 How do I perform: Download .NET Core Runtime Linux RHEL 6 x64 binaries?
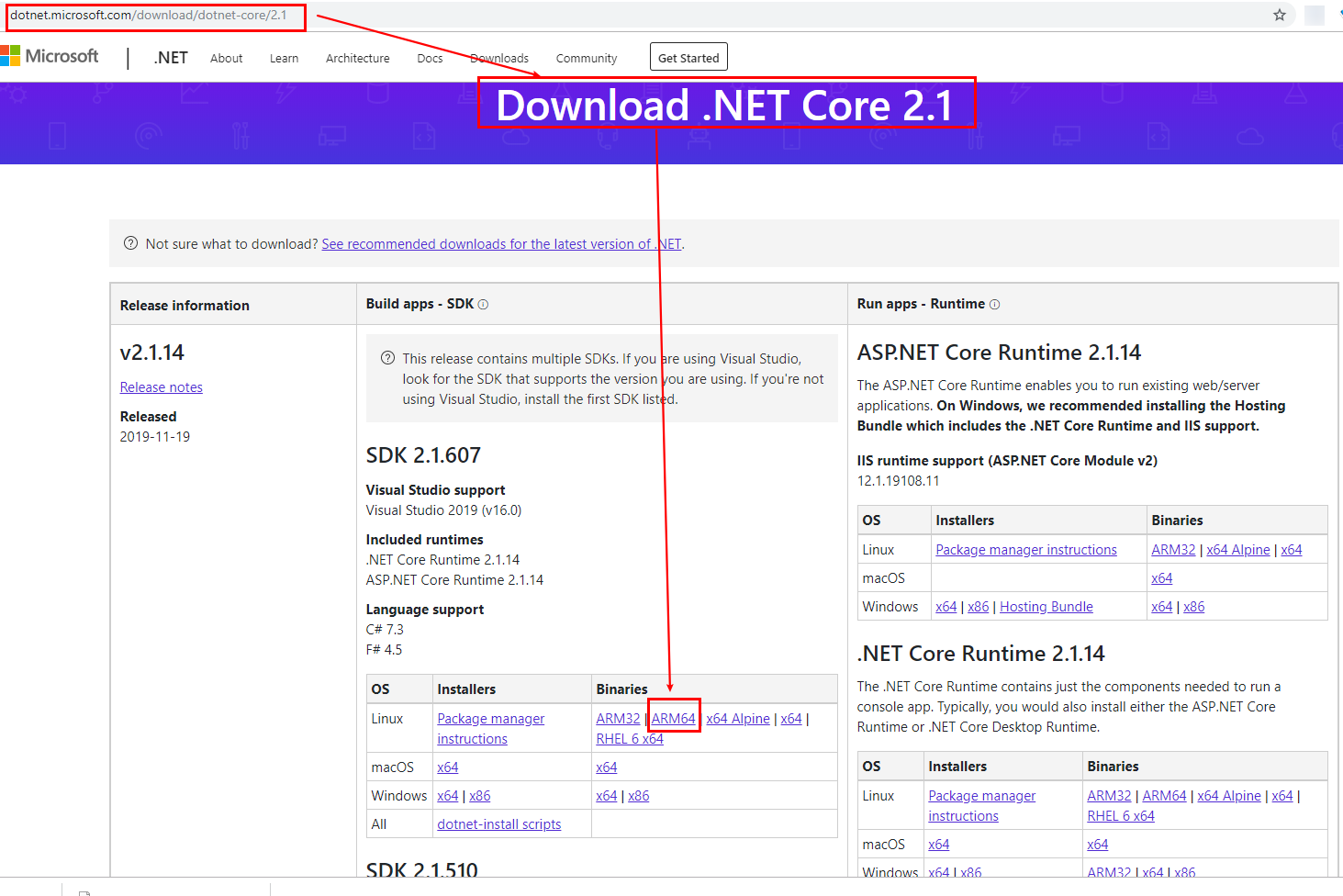point(1121,816)
